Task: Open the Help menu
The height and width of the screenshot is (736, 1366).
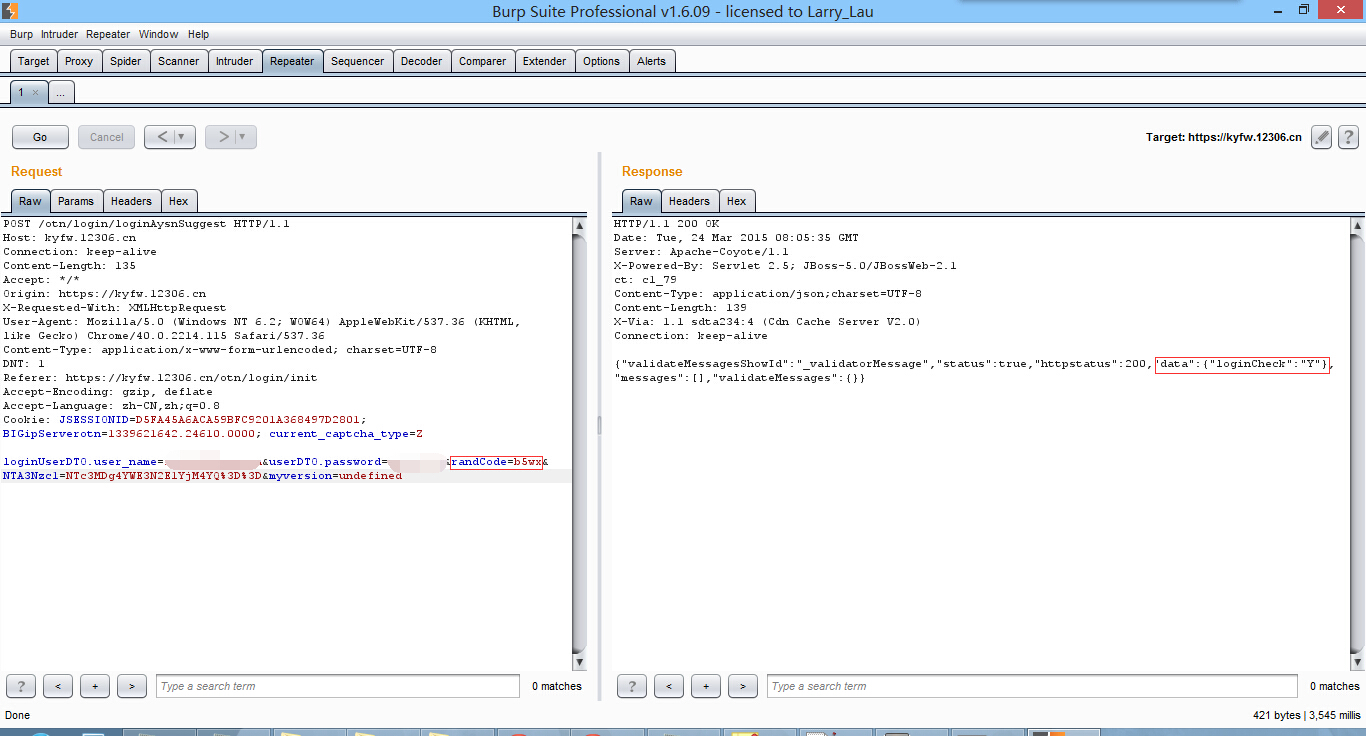Action: coord(198,34)
